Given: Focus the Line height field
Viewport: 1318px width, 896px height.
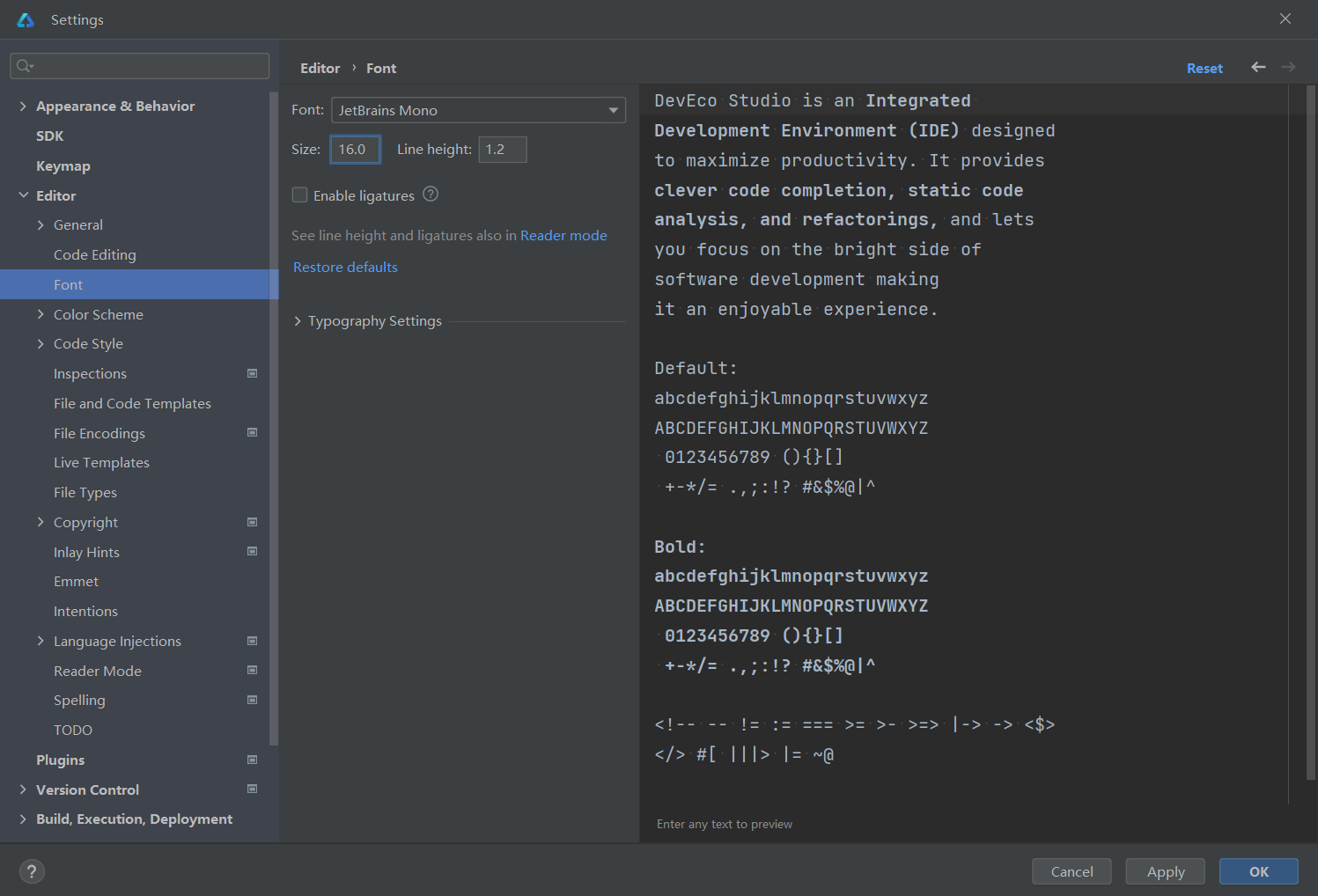Looking at the screenshot, I should [x=503, y=150].
